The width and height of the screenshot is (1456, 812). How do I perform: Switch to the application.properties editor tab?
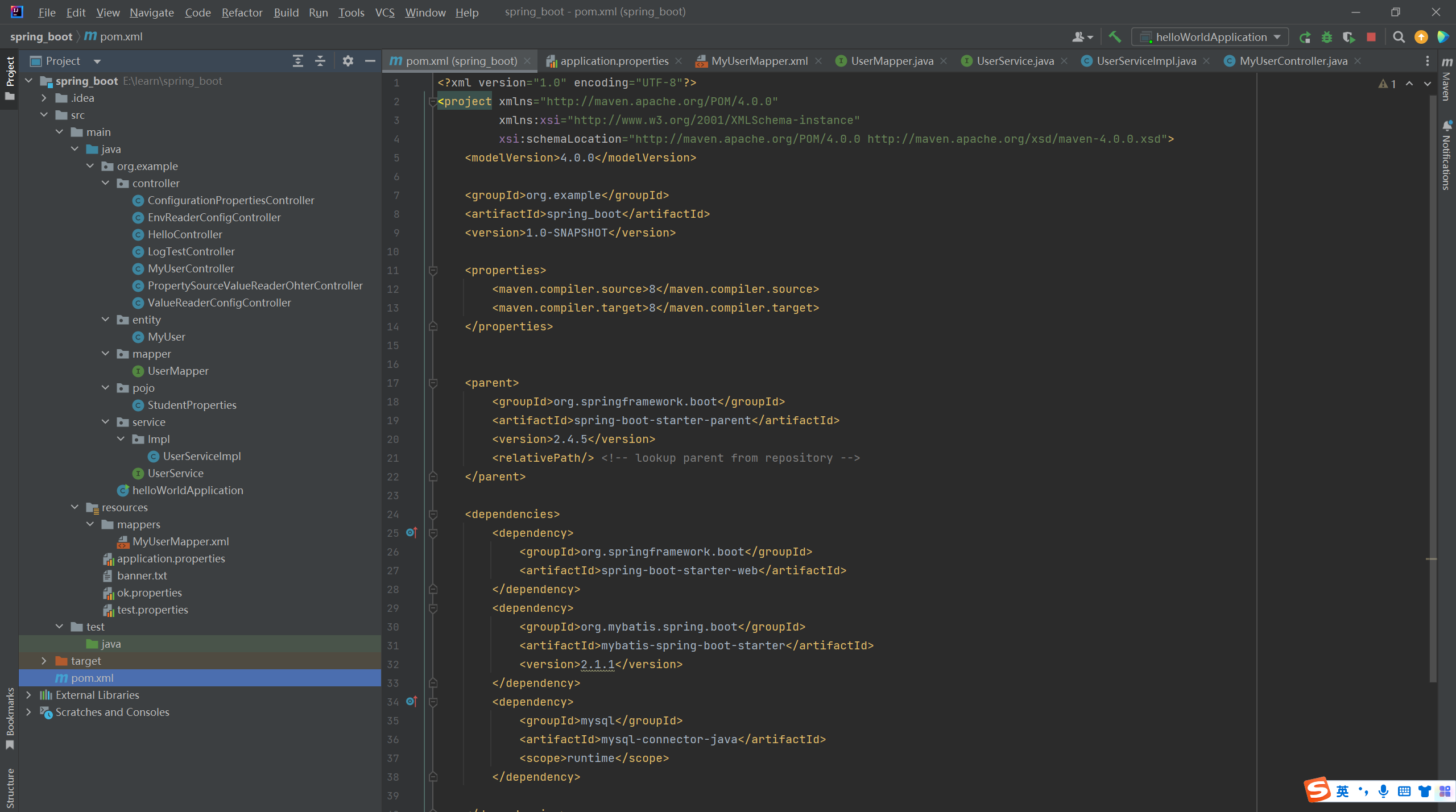[614, 61]
